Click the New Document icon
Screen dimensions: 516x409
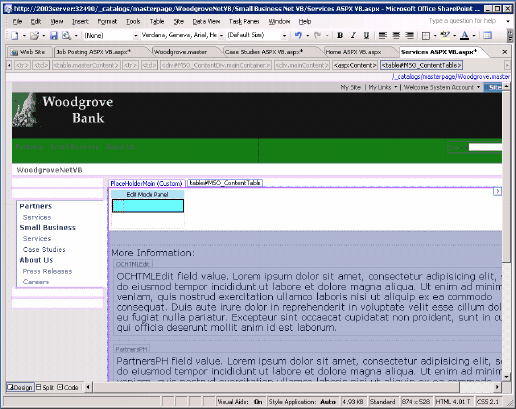15,35
